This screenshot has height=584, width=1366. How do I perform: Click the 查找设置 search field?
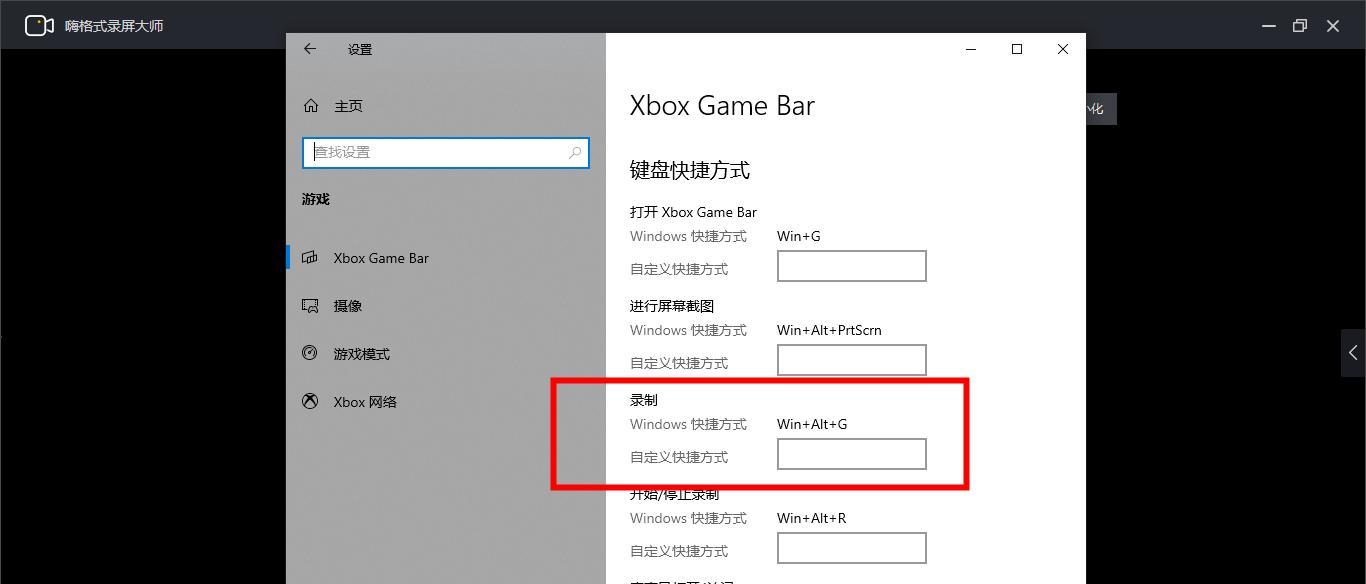click(446, 152)
